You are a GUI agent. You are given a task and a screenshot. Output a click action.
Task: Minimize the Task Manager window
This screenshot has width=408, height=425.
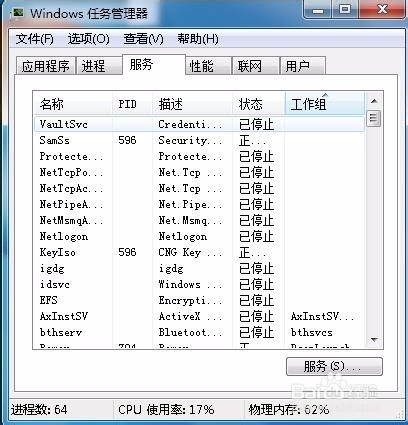[x=318, y=10]
